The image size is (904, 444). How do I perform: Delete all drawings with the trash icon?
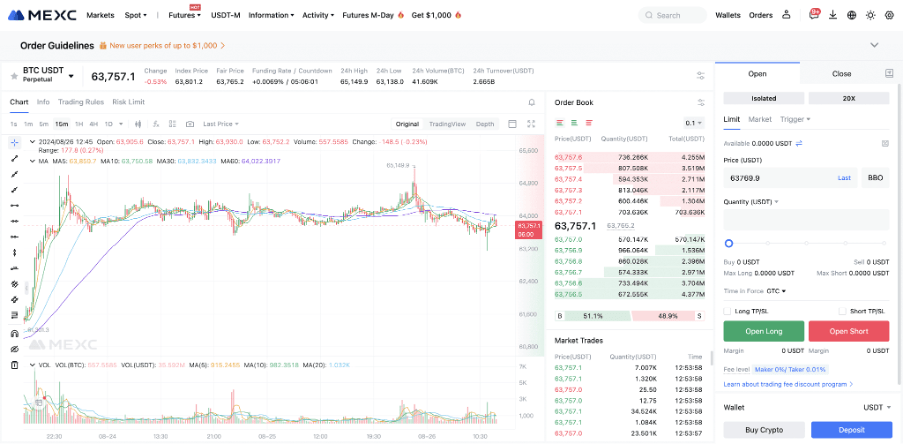[x=14, y=365]
